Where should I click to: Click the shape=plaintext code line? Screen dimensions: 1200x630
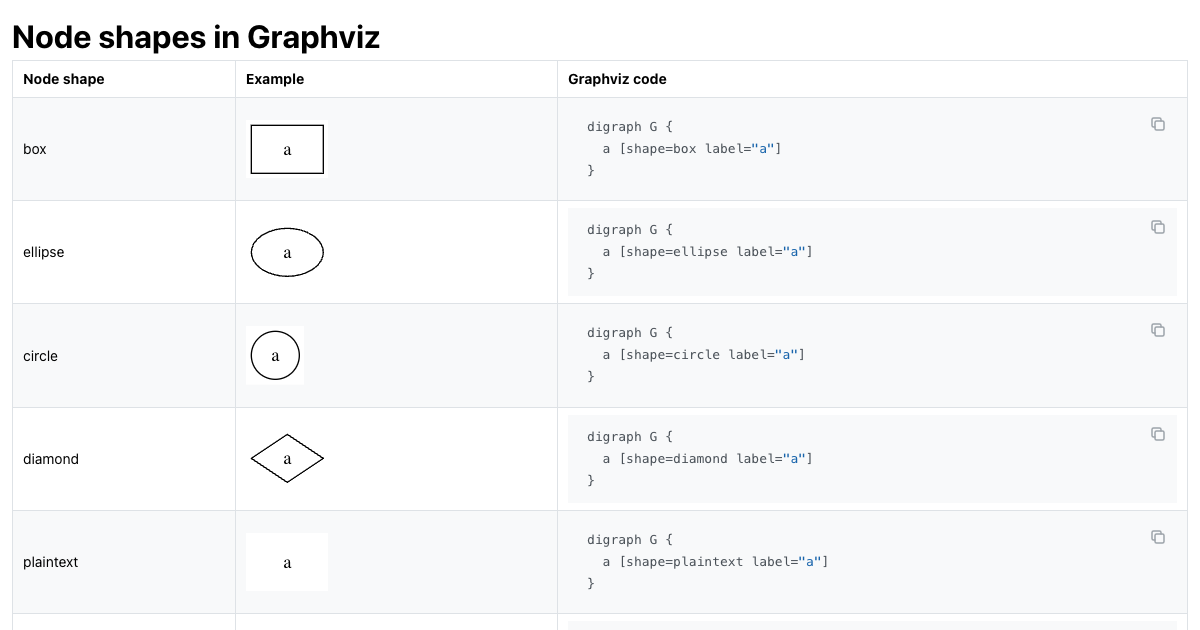coord(715,562)
